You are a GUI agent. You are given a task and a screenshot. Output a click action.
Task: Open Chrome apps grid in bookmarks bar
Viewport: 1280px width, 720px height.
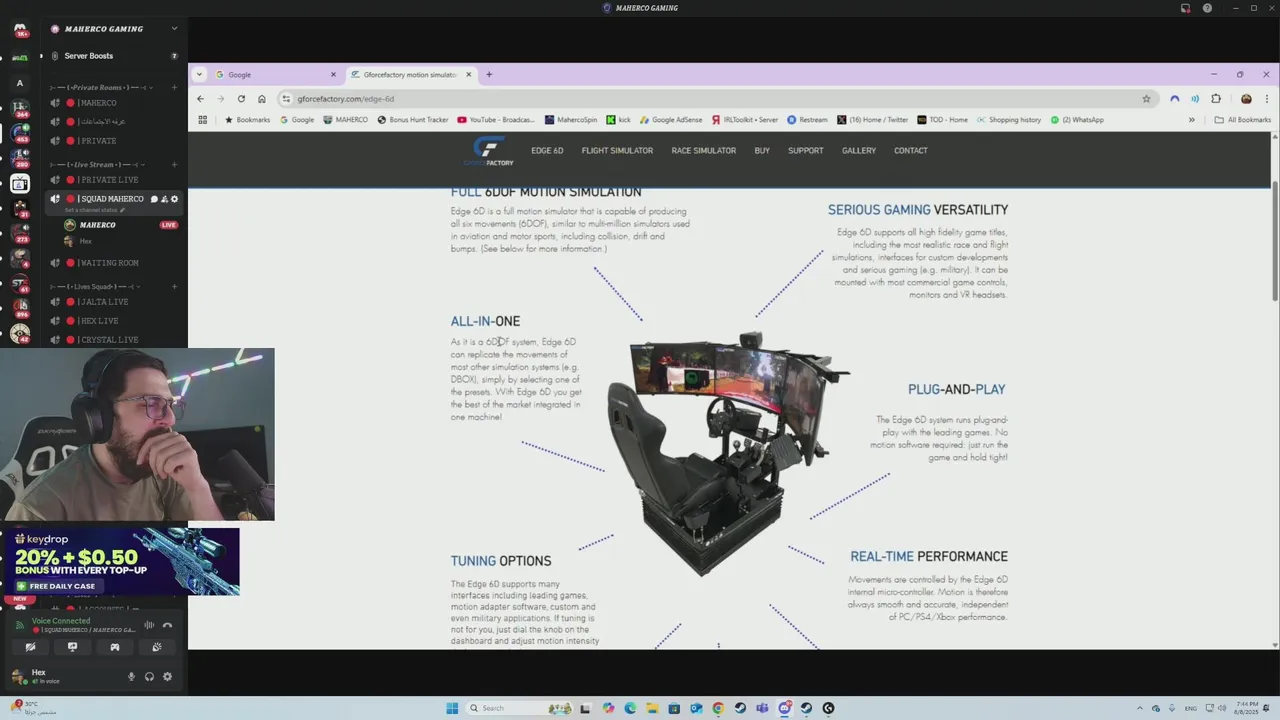pyautogui.click(x=202, y=120)
